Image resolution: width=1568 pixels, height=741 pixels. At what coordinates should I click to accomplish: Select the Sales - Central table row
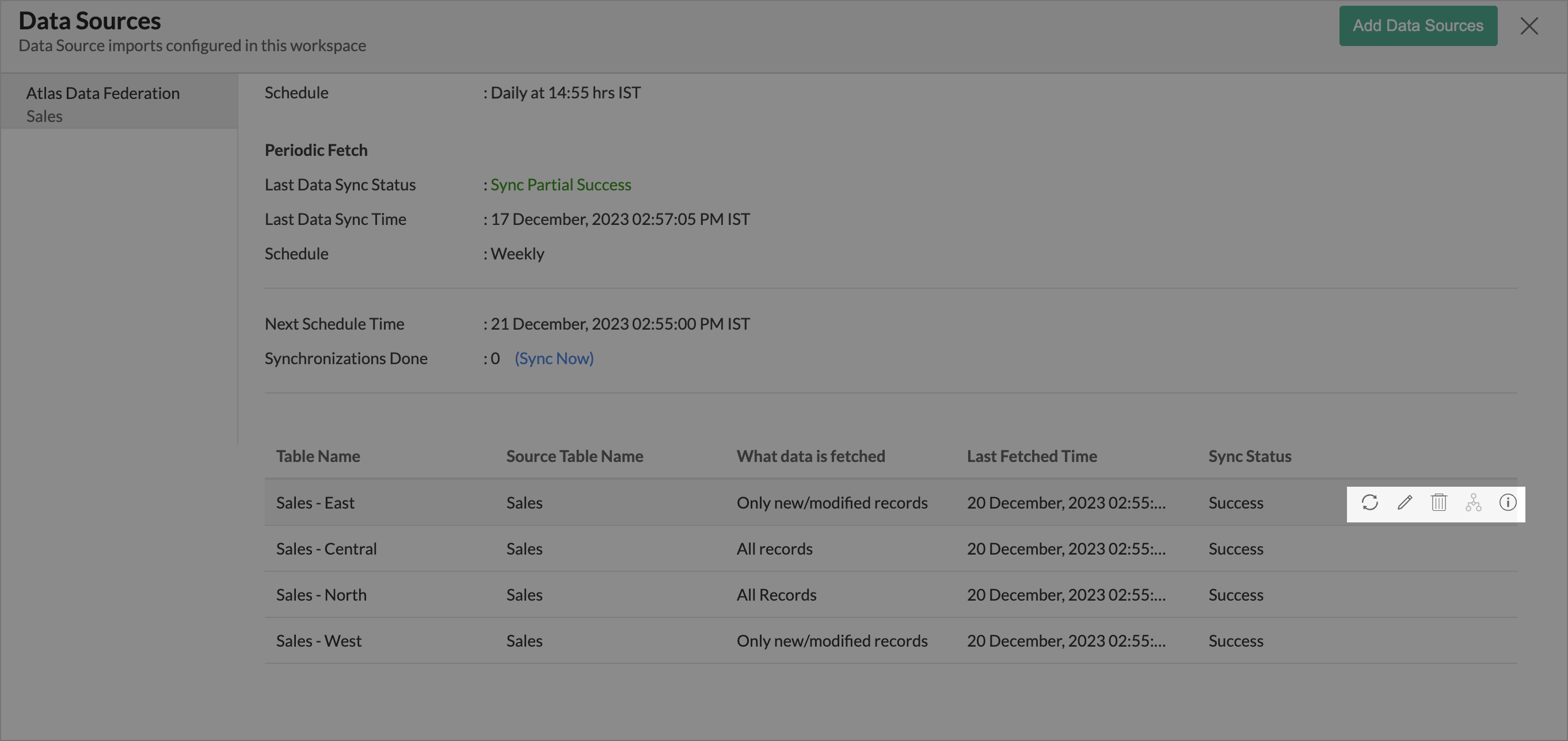click(x=326, y=549)
